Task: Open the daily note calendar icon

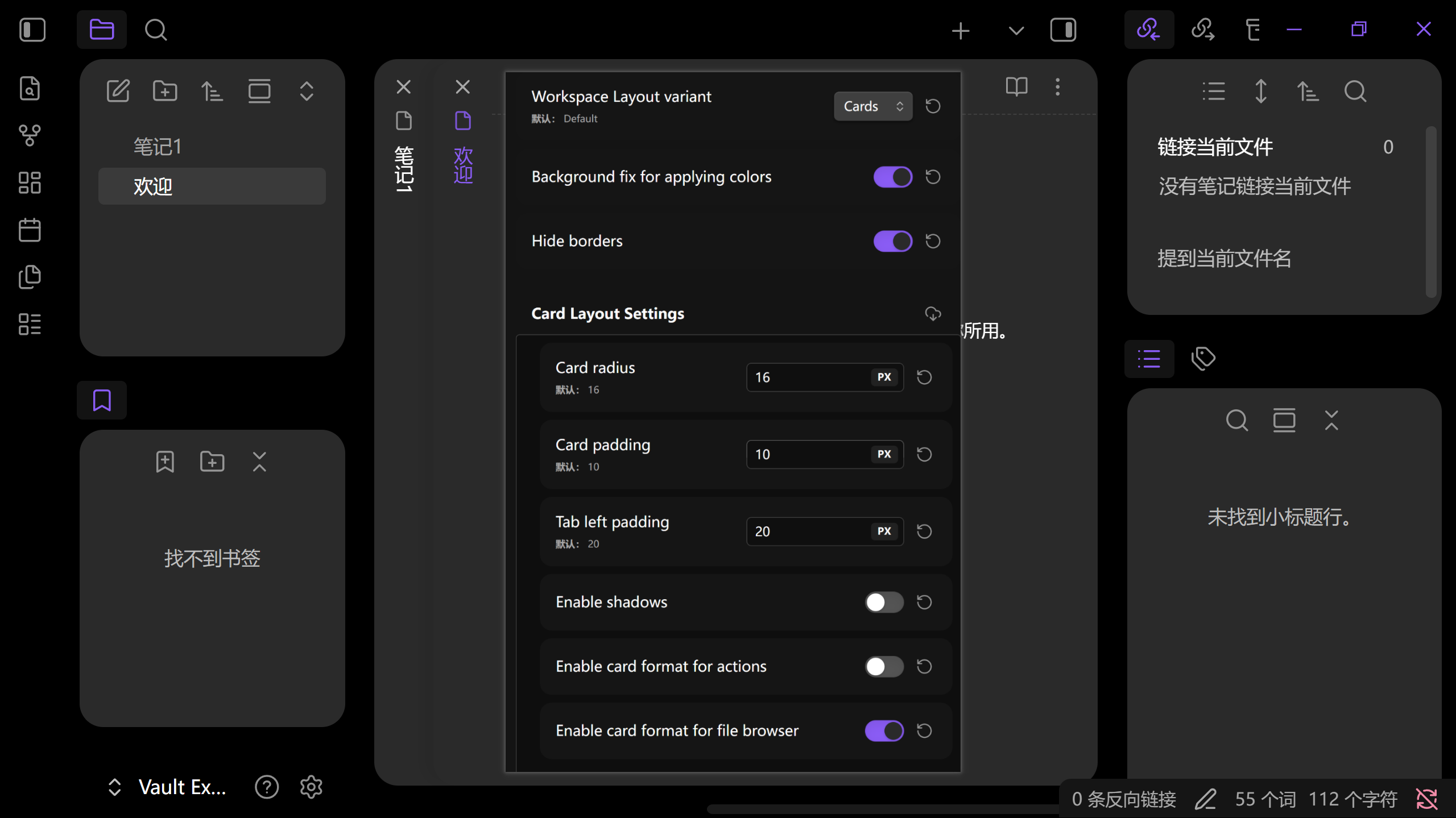Action: [x=30, y=230]
